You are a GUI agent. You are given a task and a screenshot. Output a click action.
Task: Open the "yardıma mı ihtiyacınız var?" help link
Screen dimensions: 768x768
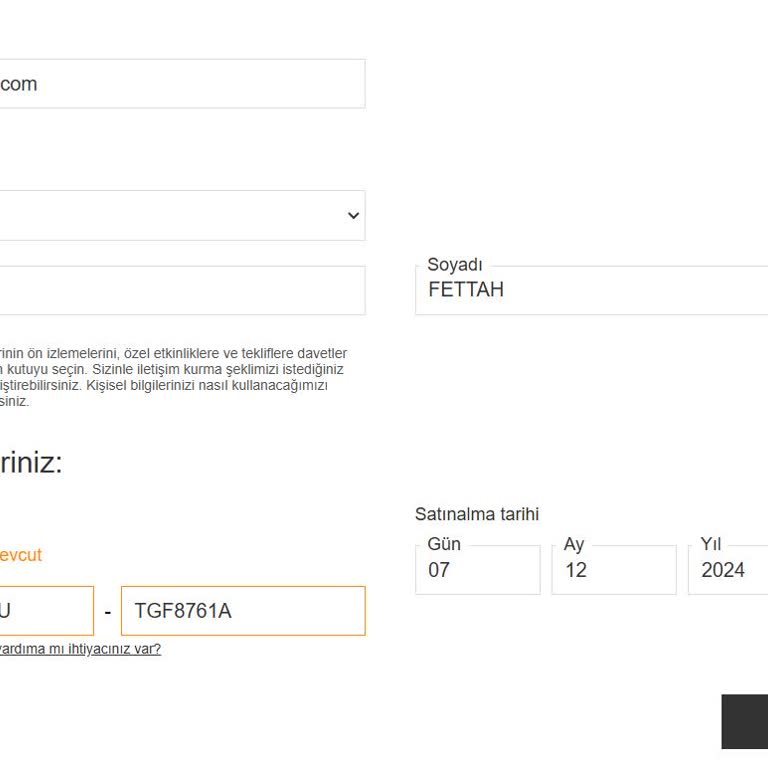click(79, 649)
